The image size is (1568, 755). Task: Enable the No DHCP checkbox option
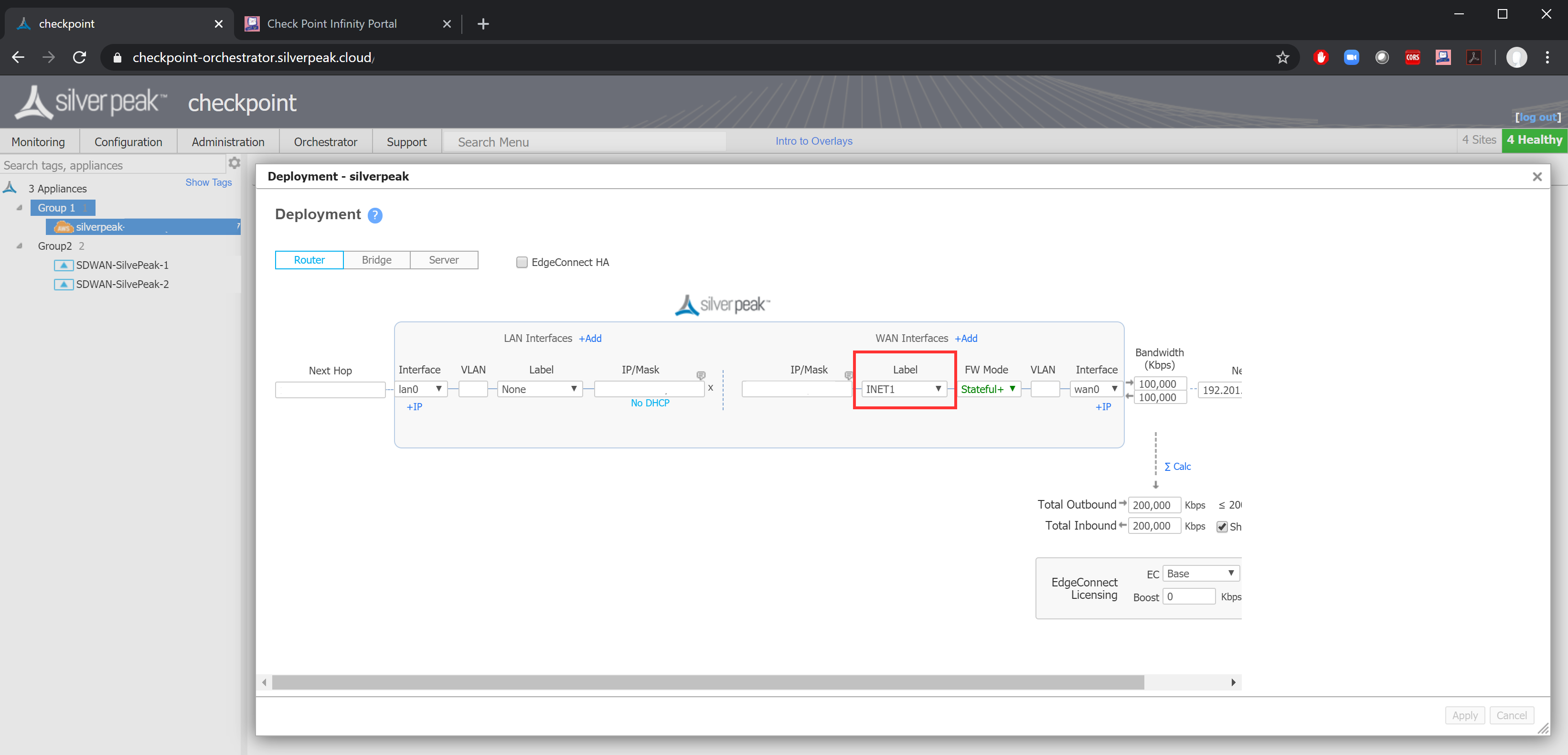[x=650, y=403]
